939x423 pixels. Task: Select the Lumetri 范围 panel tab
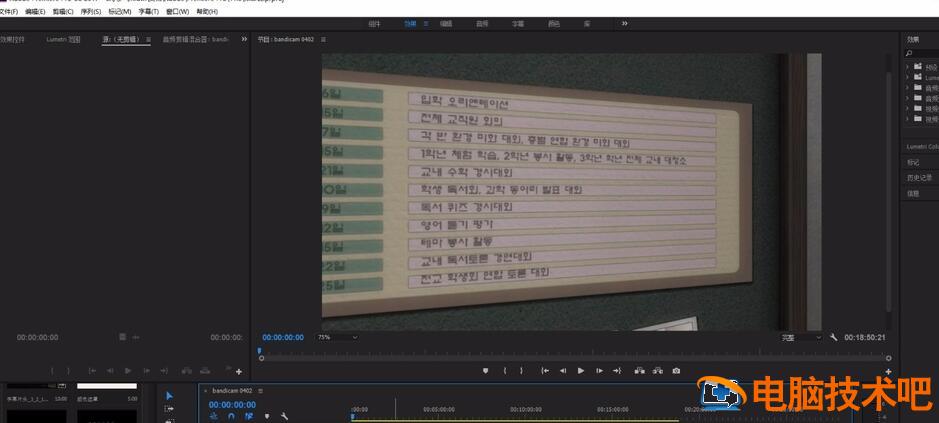point(63,39)
